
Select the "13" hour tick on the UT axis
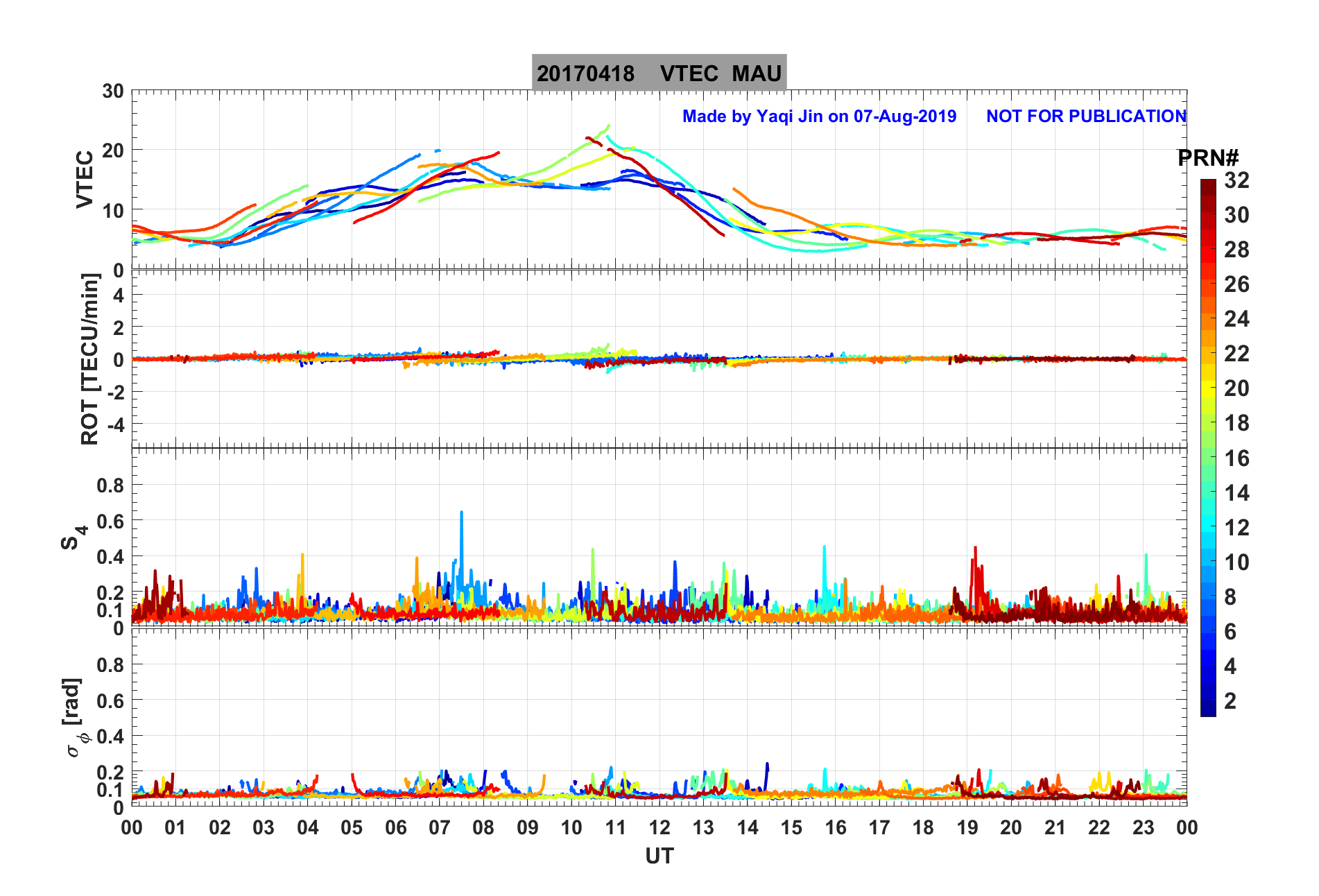pos(703,827)
